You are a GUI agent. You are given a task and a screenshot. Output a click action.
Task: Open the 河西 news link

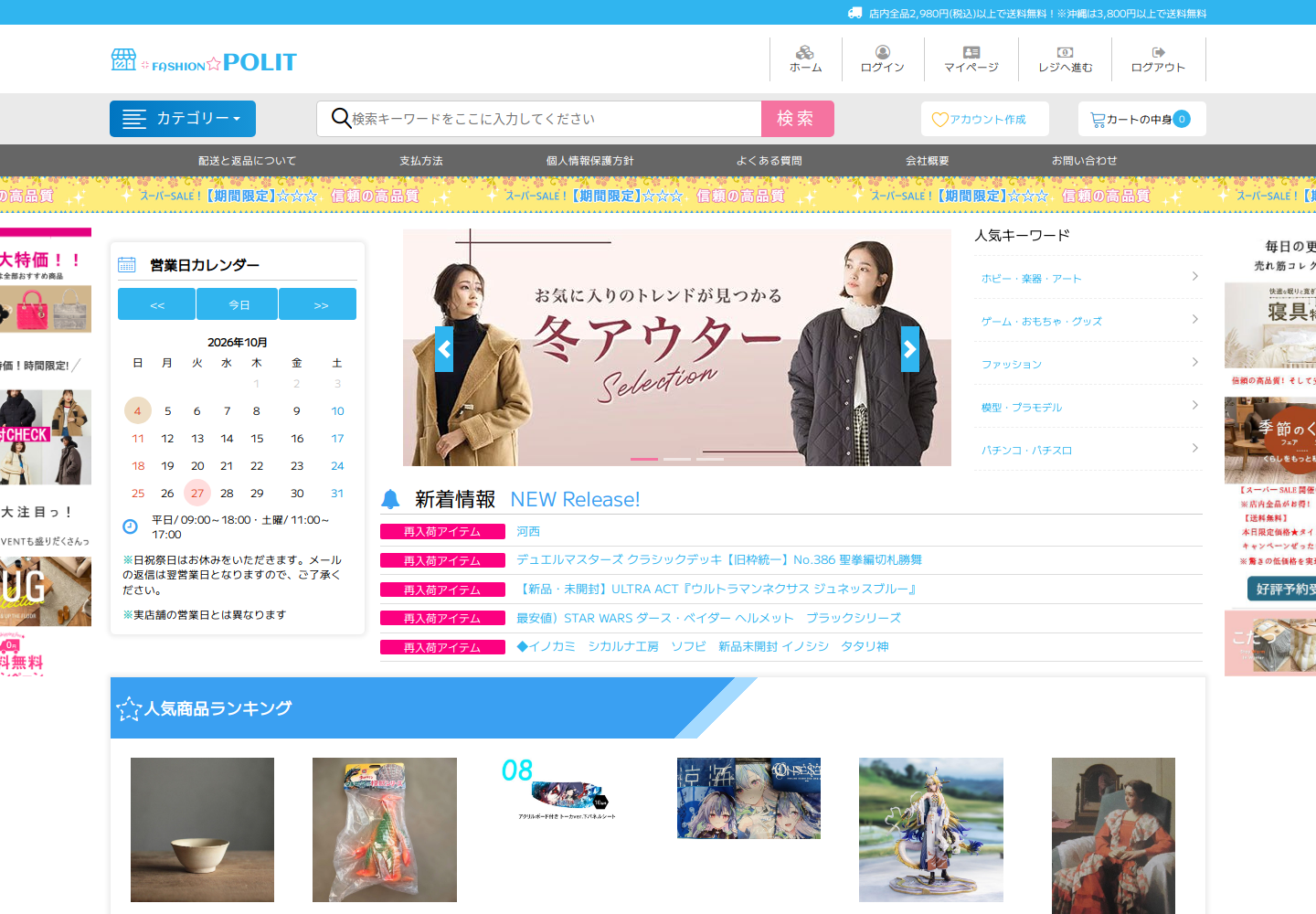[528, 531]
